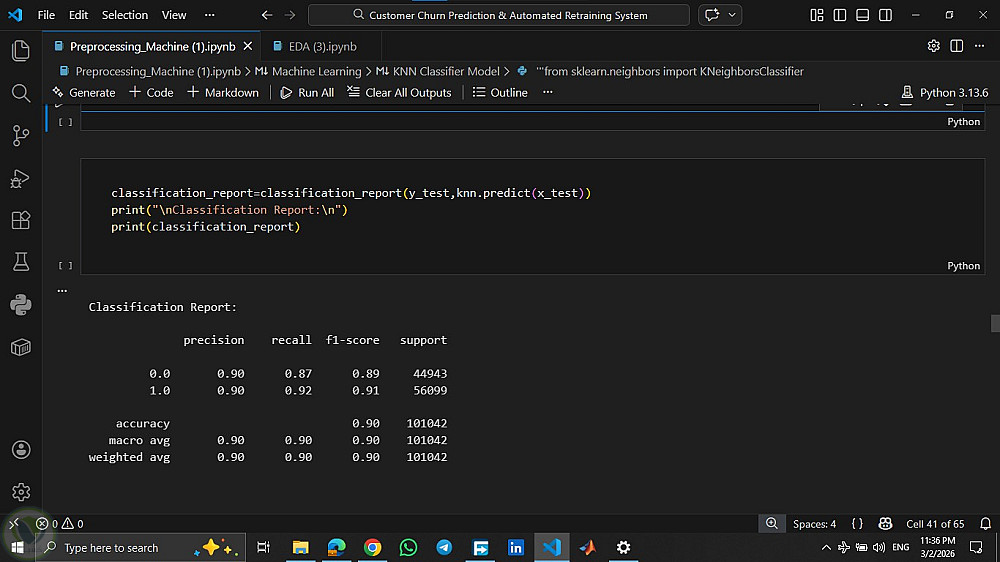The height and width of the screenshot is (562, 1000).
Task: Click Run All in notebook toolbar
Action: (306, 92)
